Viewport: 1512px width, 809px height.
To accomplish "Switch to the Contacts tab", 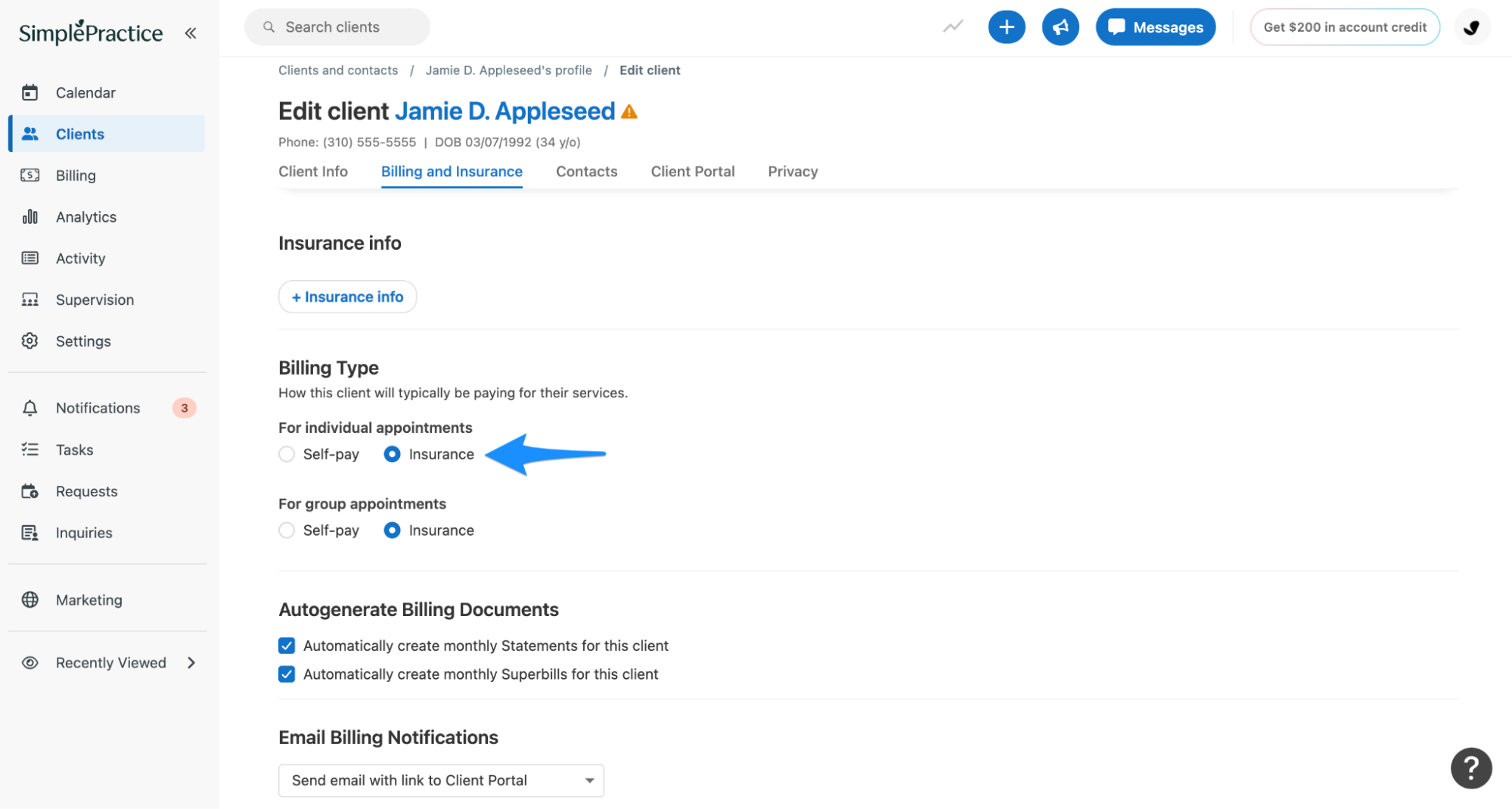I will coord(586,172).
